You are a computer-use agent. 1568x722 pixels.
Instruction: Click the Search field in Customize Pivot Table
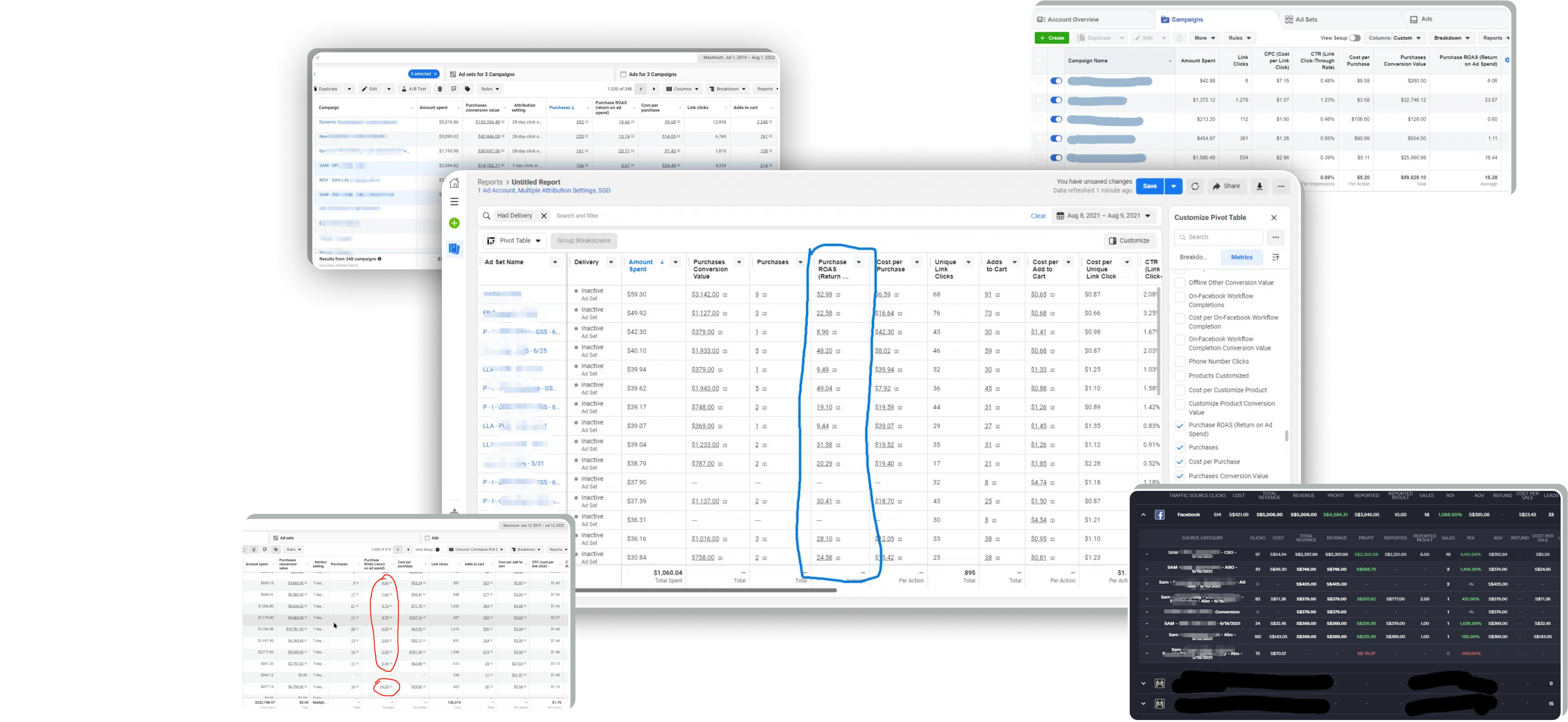point(1219,237)
